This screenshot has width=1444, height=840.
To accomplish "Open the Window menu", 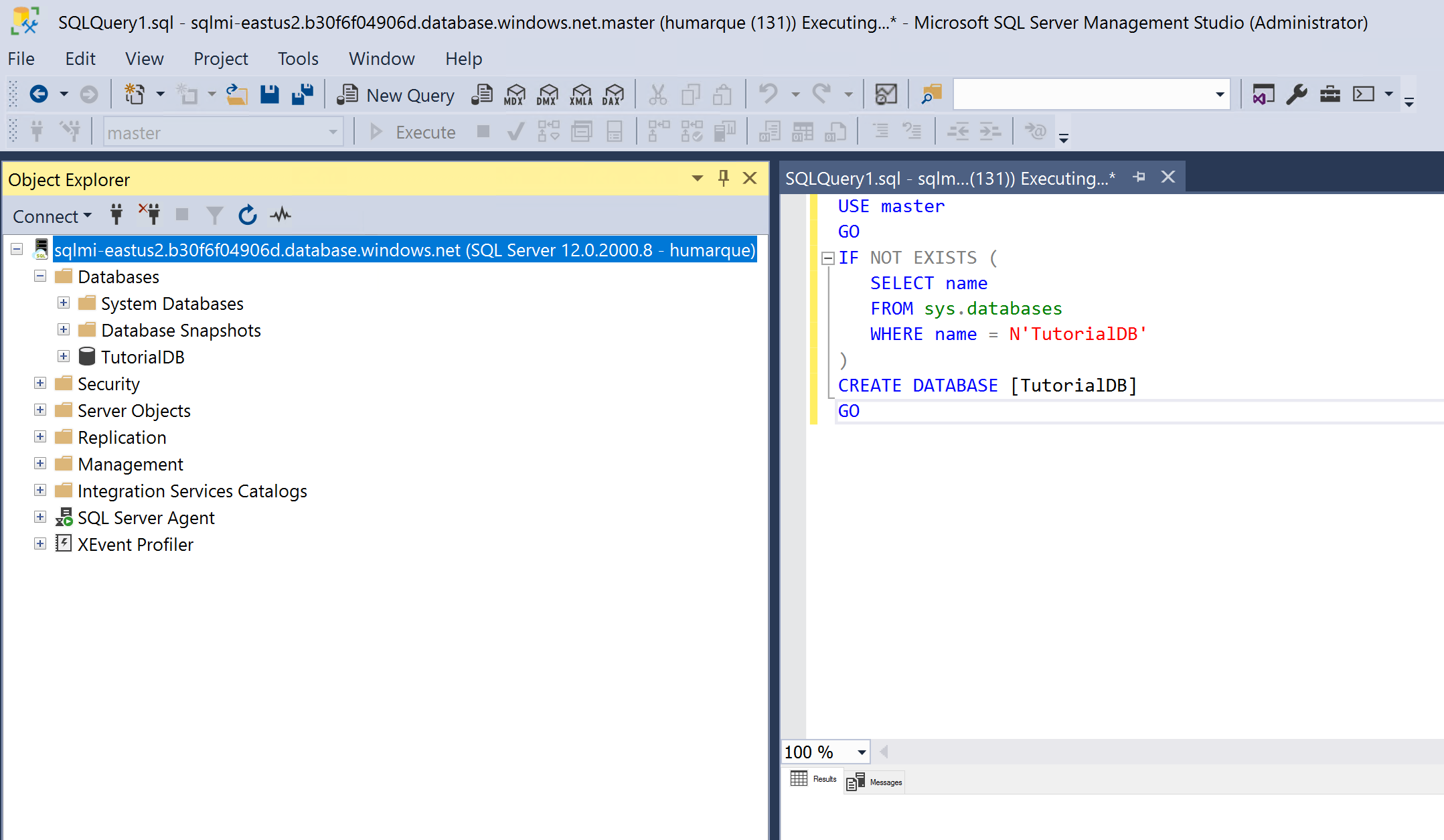I will (x=382, y=59).
